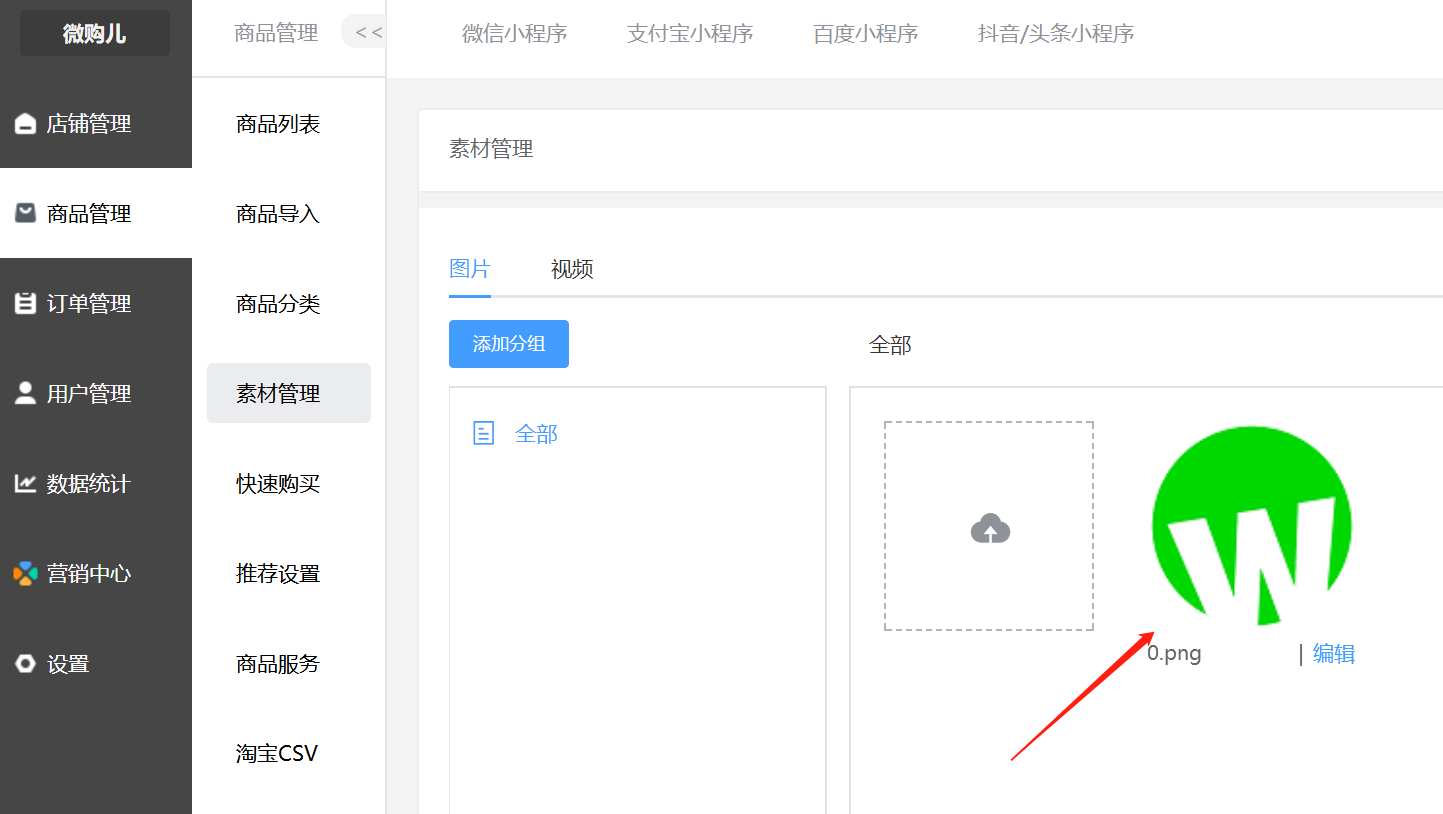Switch to 支付宝小程序 tab
Image resolution: width=1443 pixels, height=814 pixels.
pyautogui.click(x=690, y=33)
